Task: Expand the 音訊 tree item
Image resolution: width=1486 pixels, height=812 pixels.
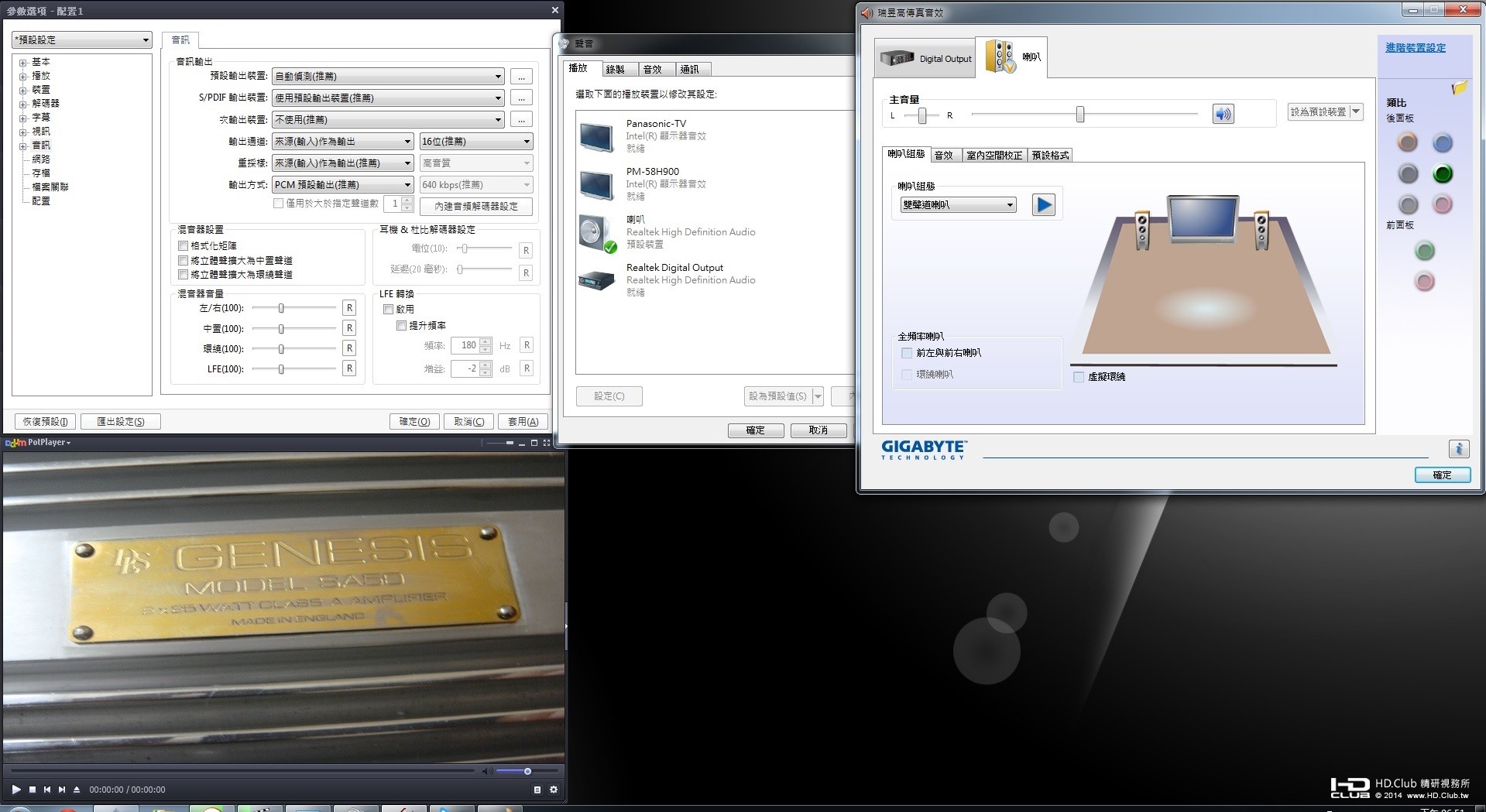Action: [23, 146]
